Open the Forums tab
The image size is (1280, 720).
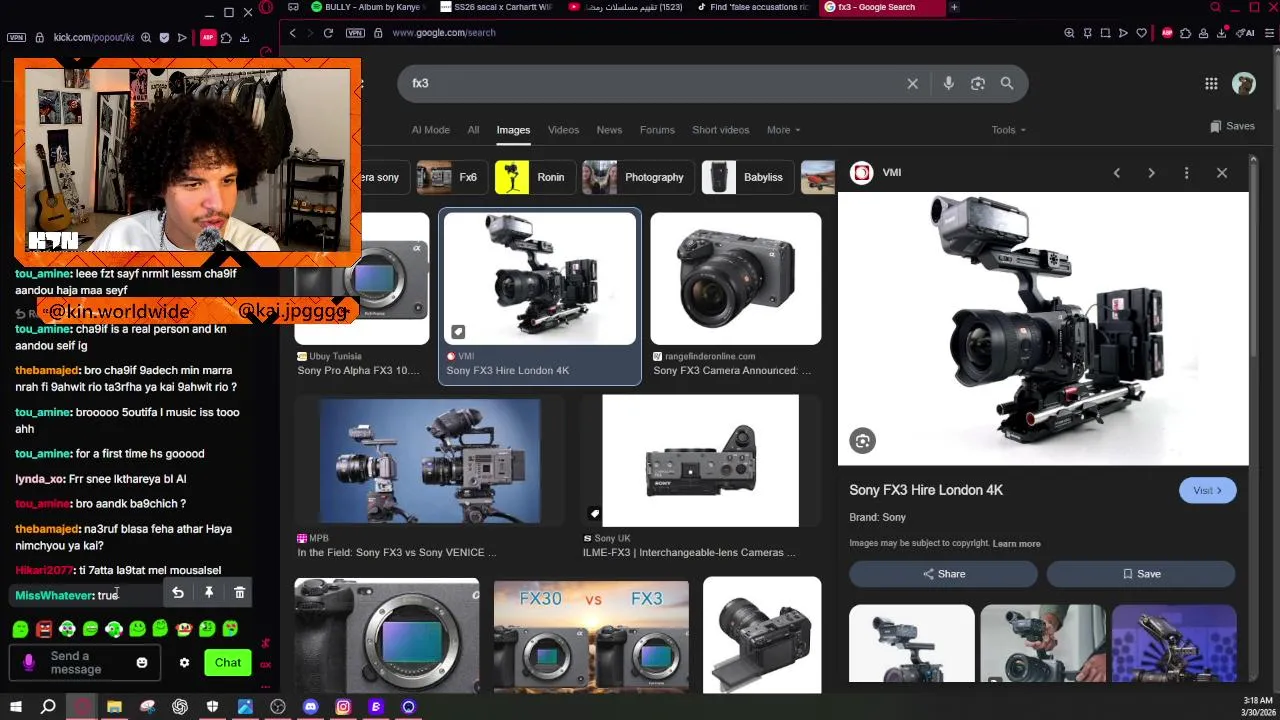[657, 130]
